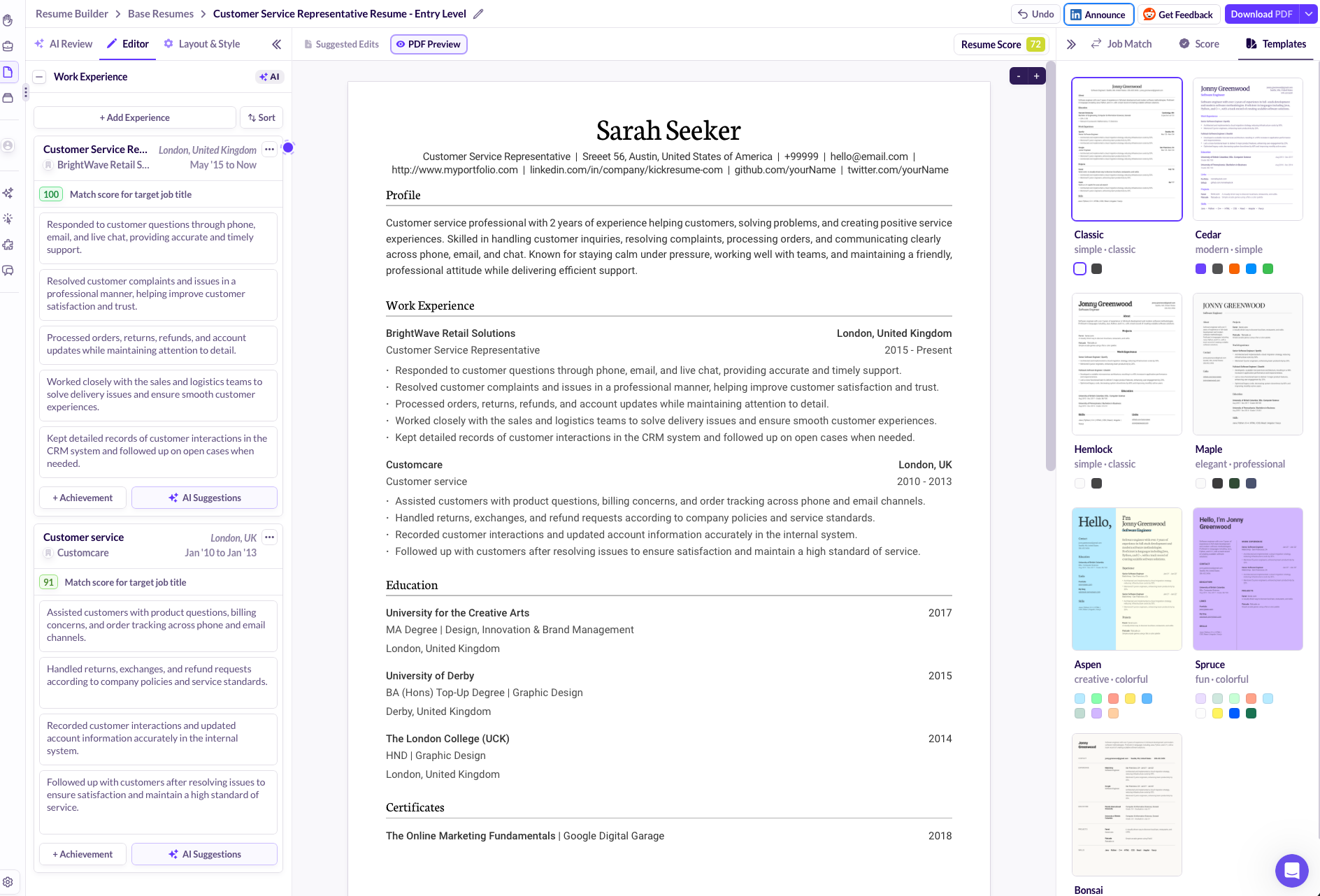Collapse the editor panel with double chevron

click(x=276, y=44)
